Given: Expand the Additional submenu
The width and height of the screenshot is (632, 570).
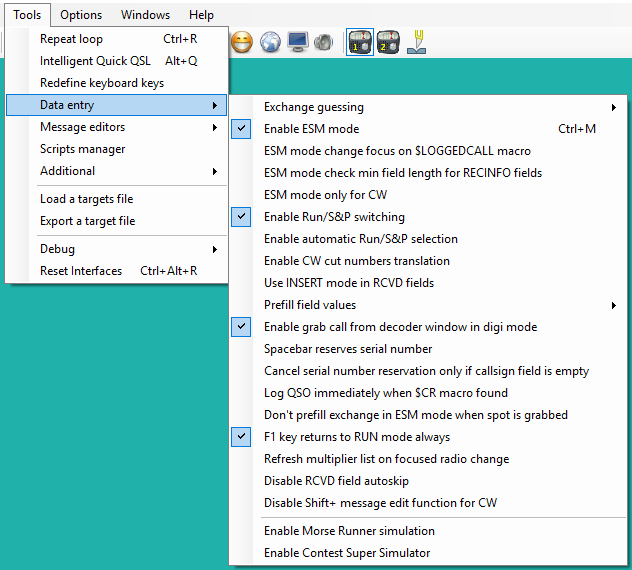Looking at the screenshot, I should click(116, 171).
